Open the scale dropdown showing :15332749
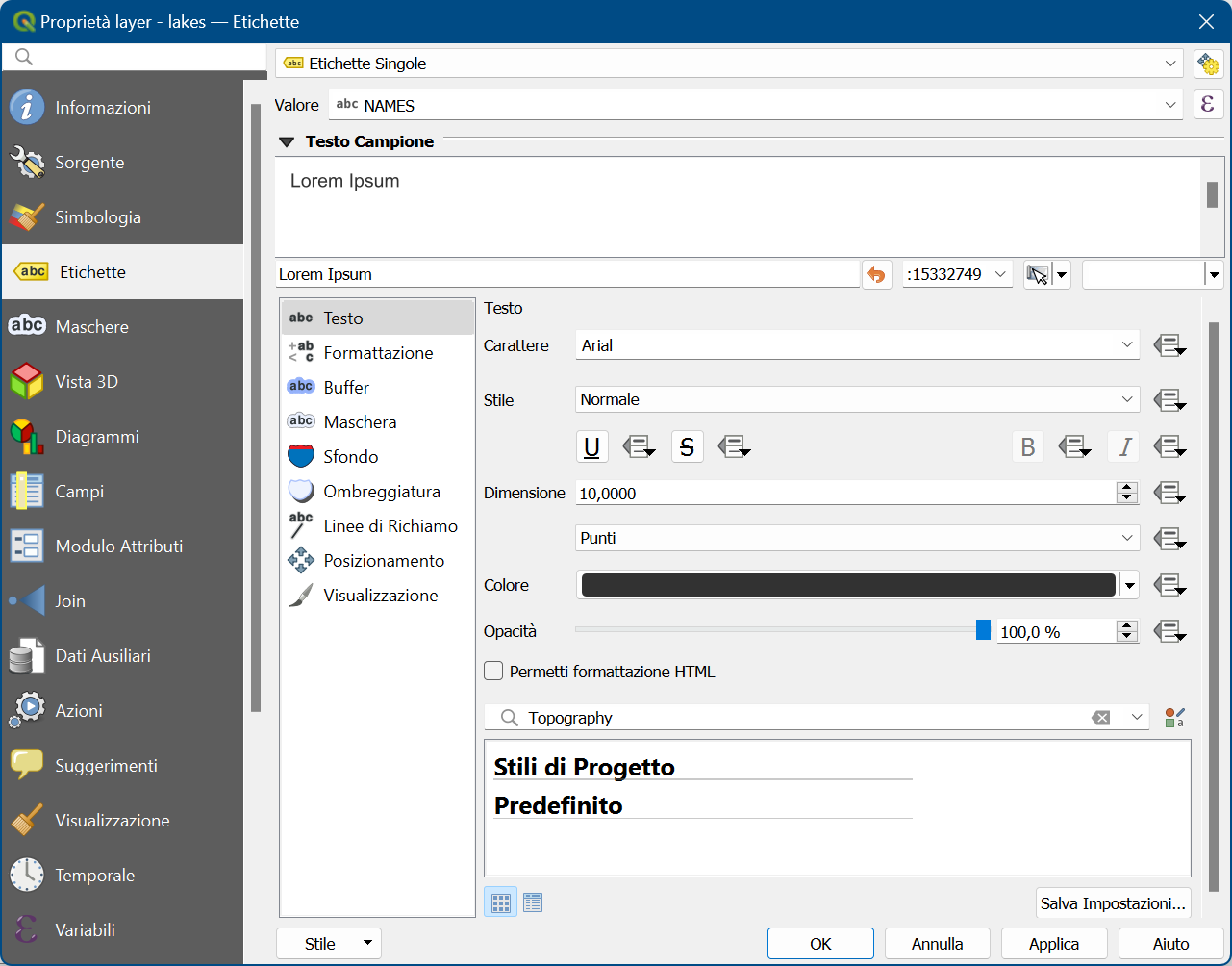This screenshot has width=1232, height=966. click(x=957, y=274)
